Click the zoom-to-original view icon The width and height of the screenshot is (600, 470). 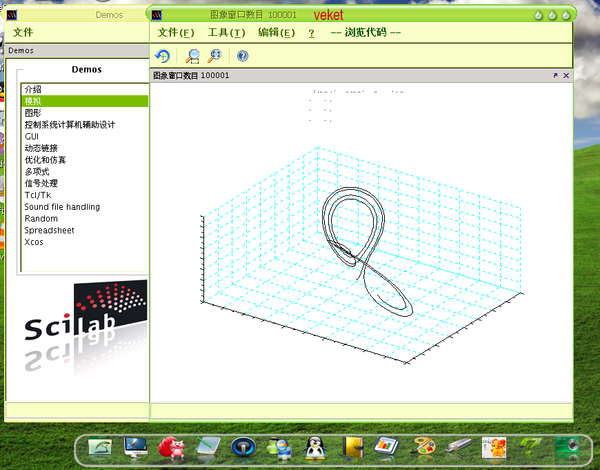pos(214,56)
